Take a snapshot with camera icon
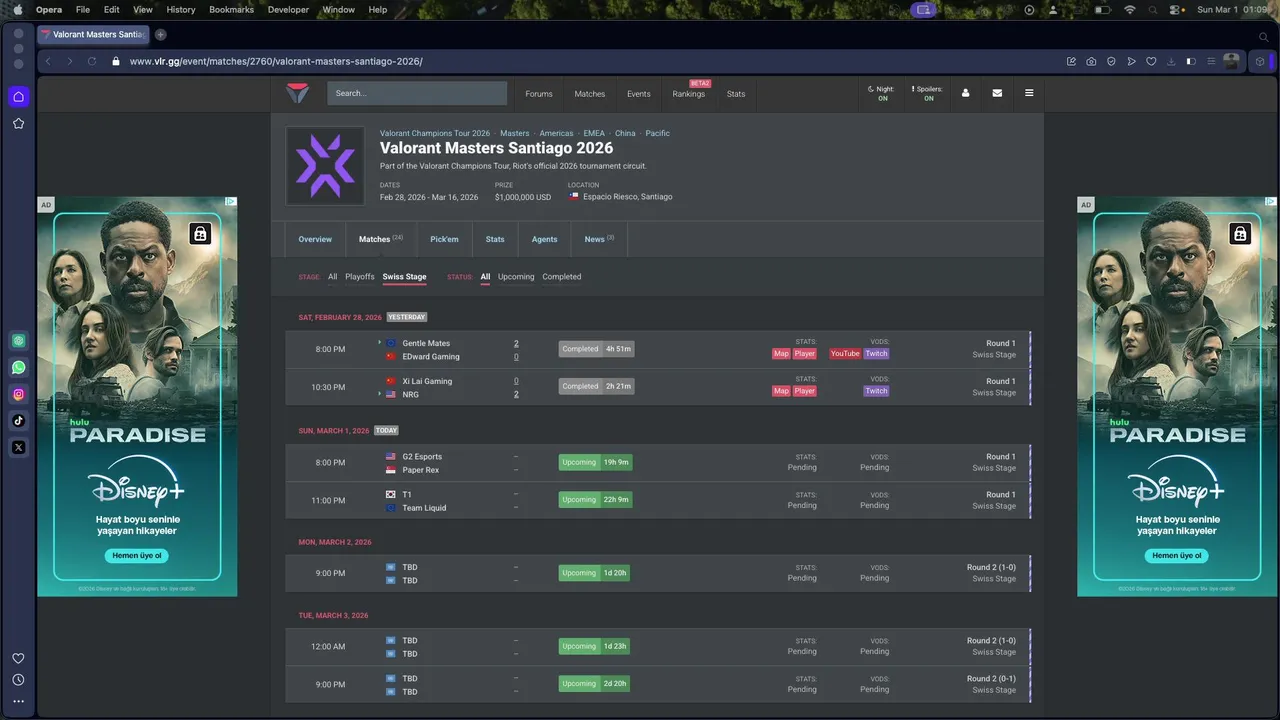Image resolution: width=1280 pixels, height=720 pixels. point(1091,61)
